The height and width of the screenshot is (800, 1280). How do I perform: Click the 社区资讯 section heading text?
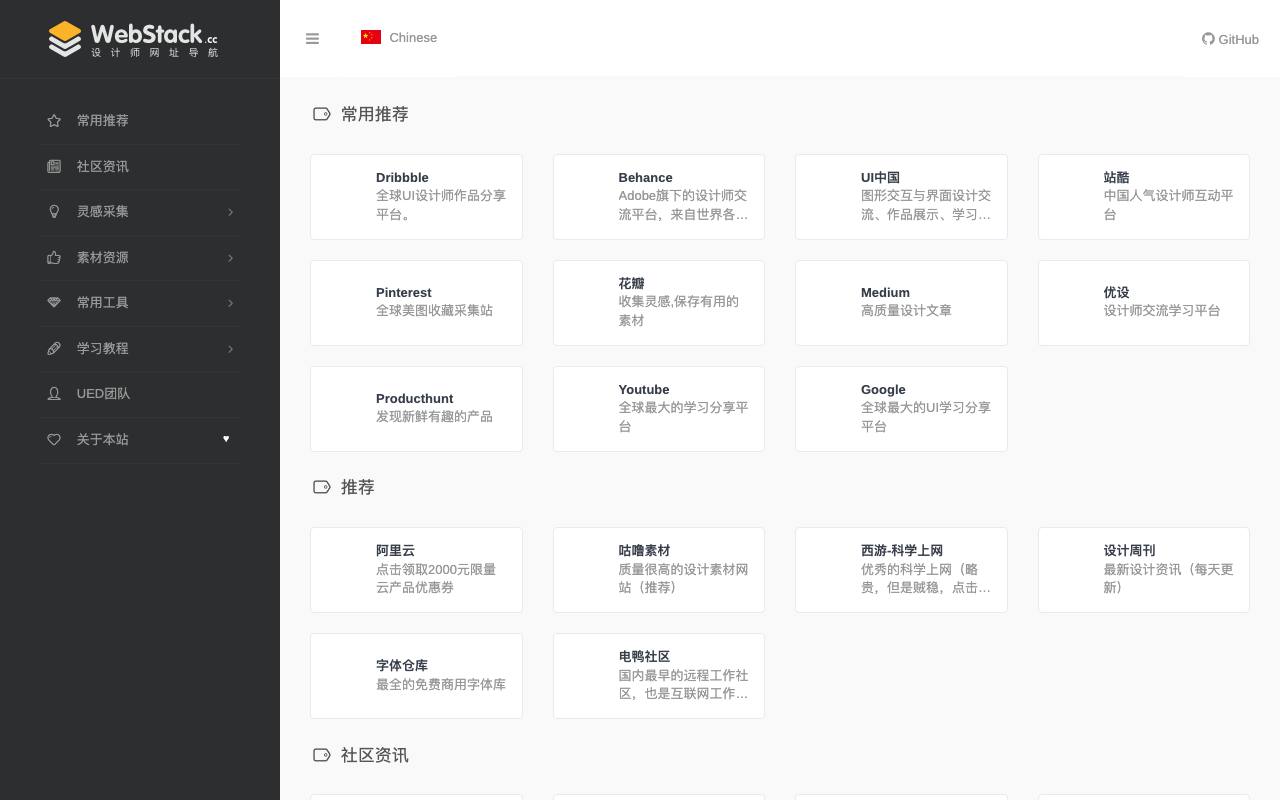coord(375,755)
